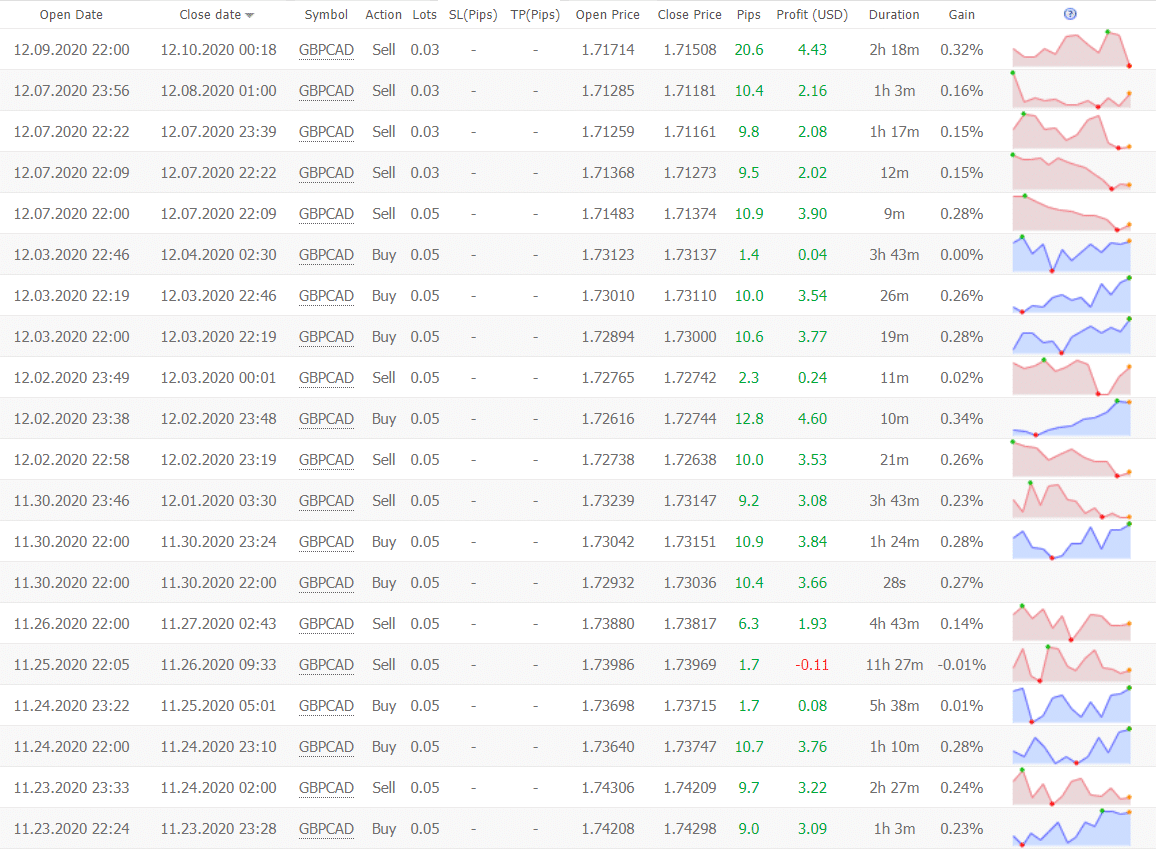Image resolution: width=1157 pixels, height=849 pixels.
Task: Select gain value 0.34%
Action: pyautogui.click(x=961, y=419)
